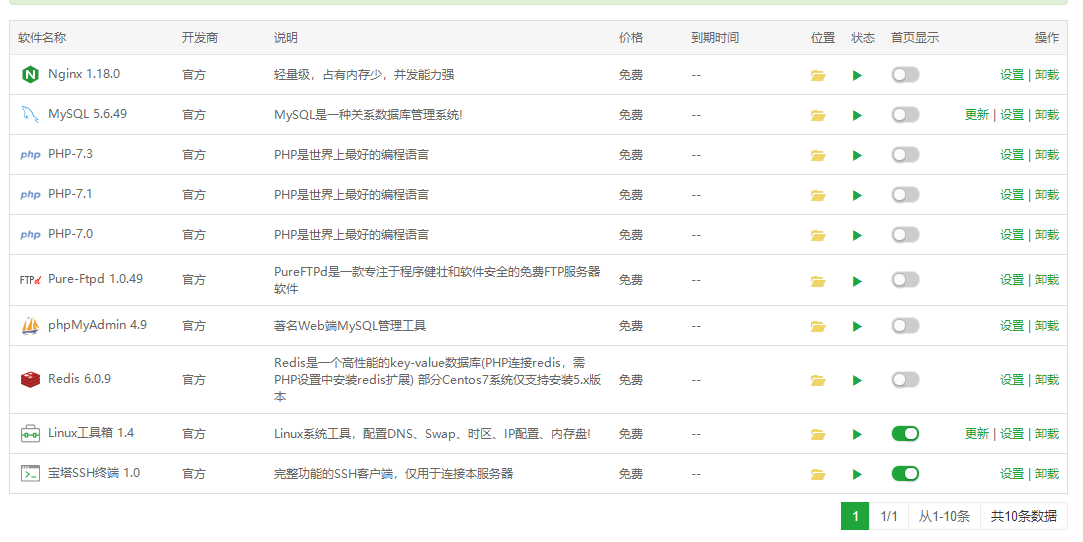Enable homepage display for Nginx 1.18.0
Screen dimensions: 1083x542
click(905, 75)
